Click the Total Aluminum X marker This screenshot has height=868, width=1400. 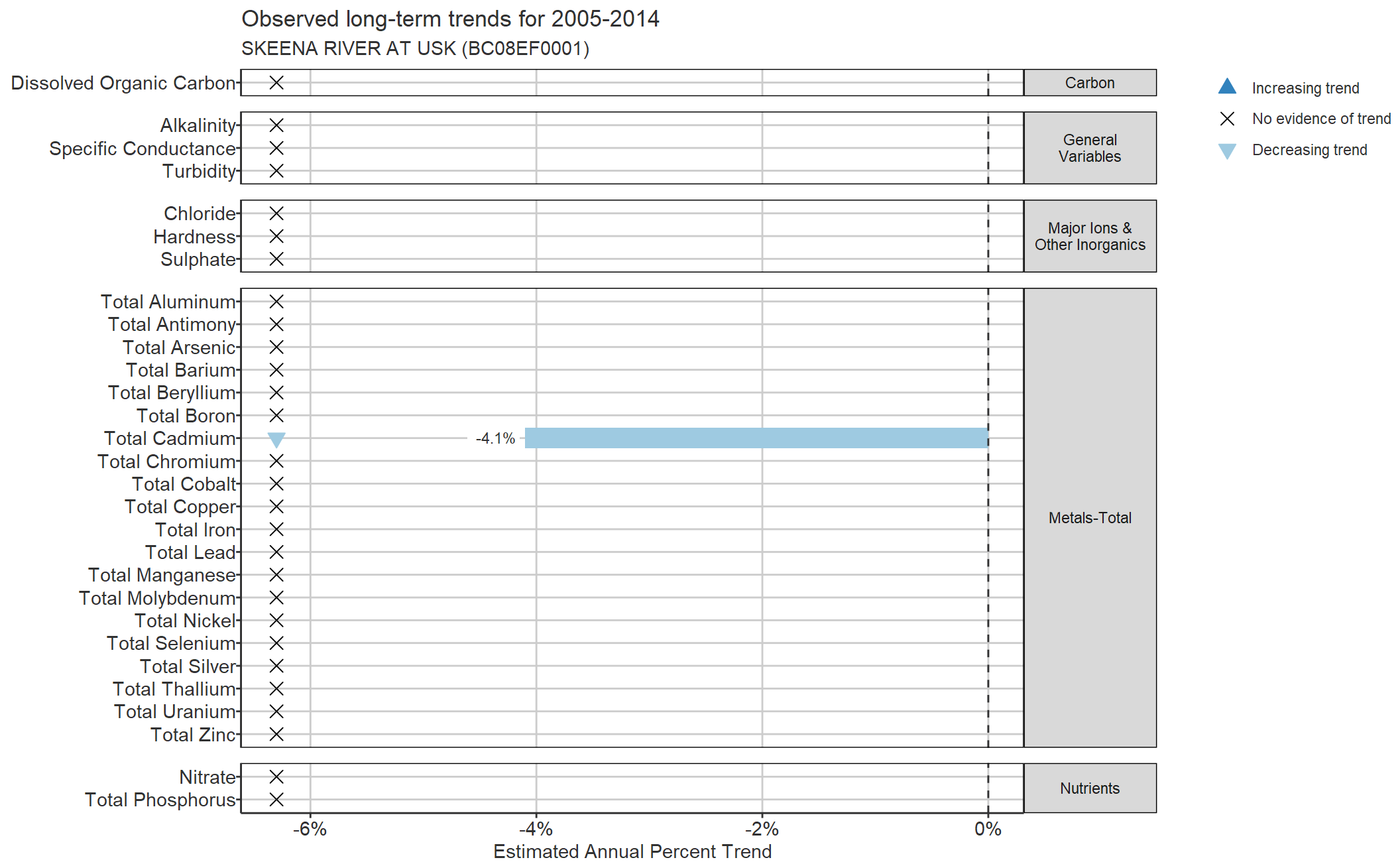pyautogui.click(x=276, y=302)
